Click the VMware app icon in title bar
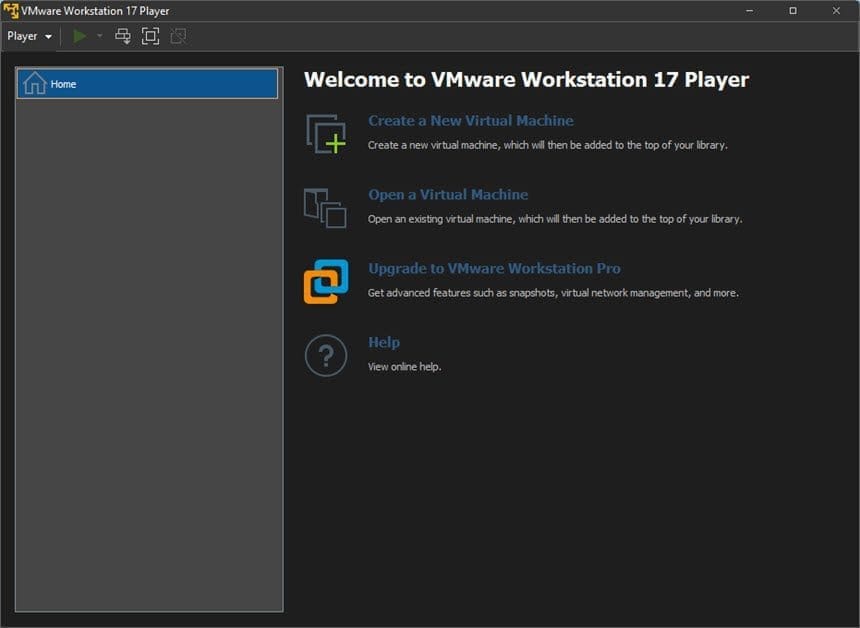 [10, 10]
